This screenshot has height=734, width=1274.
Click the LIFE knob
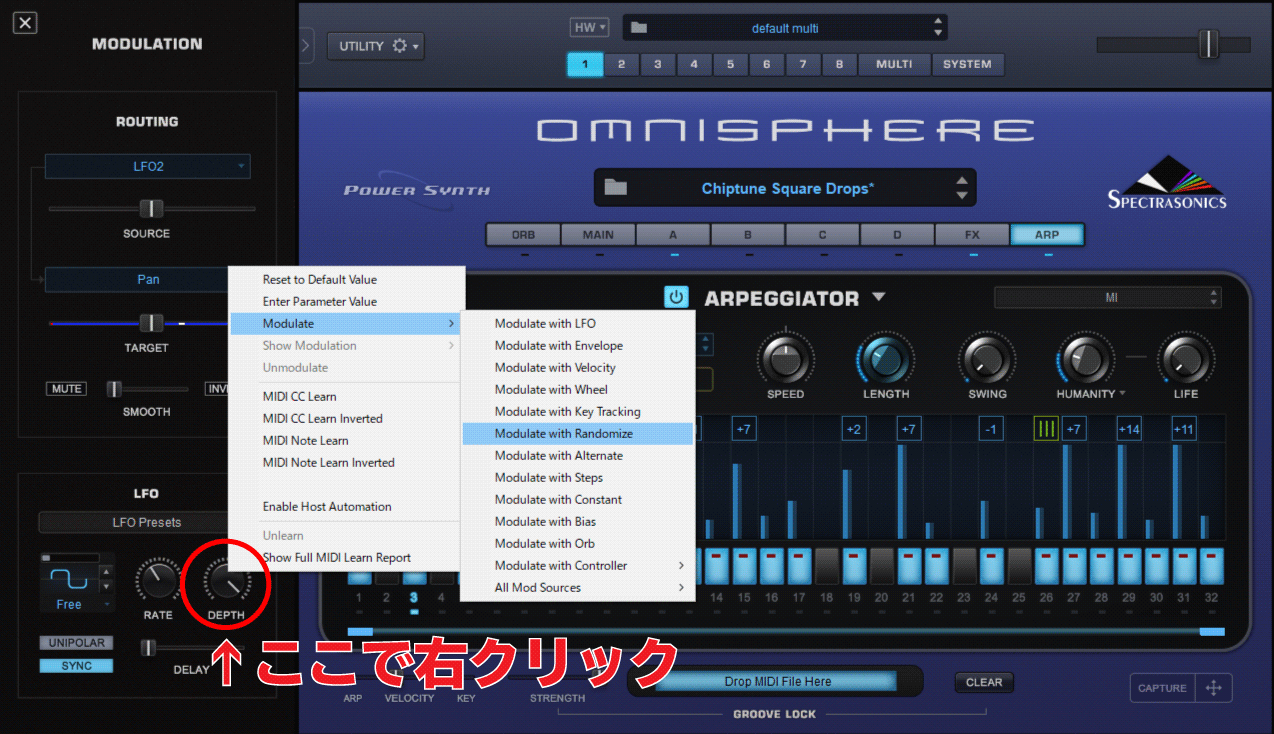(x=1185, y=358)
